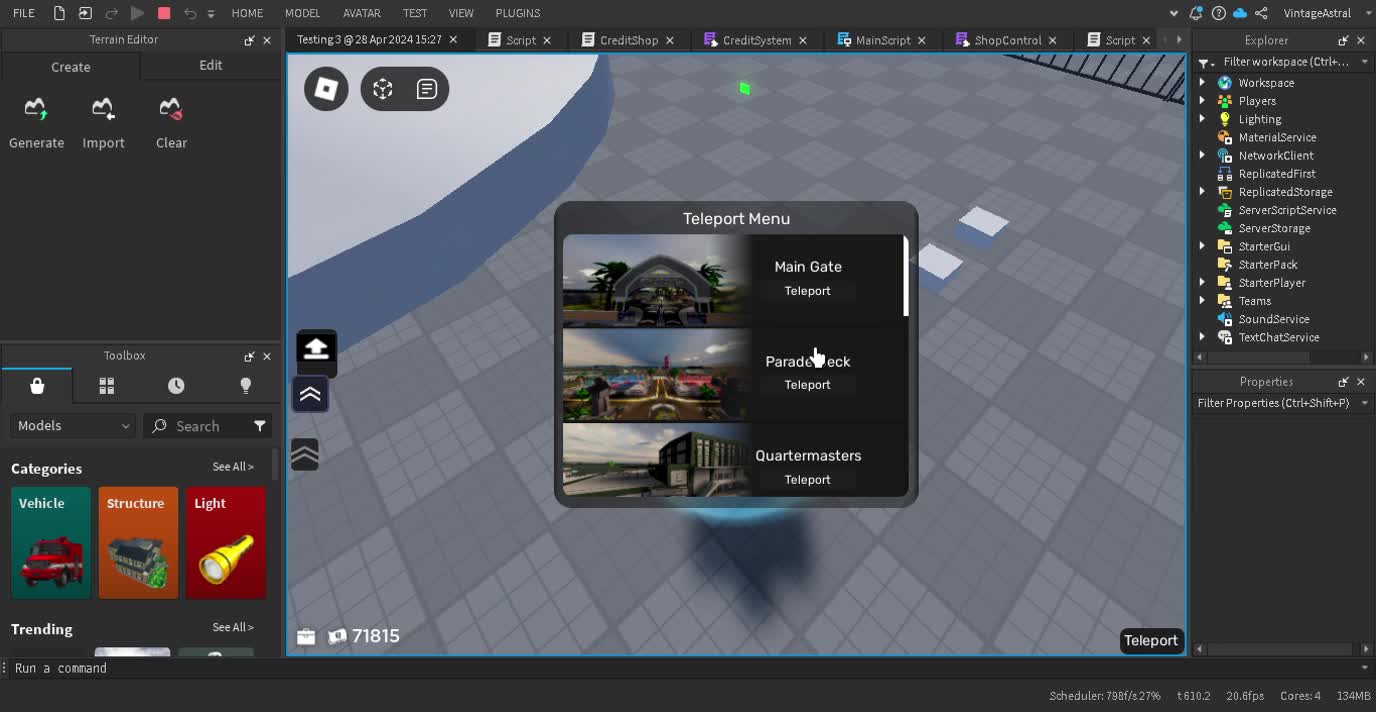Click the New file icon
This screenshot has height=712, width=1376.
(59, 13)
